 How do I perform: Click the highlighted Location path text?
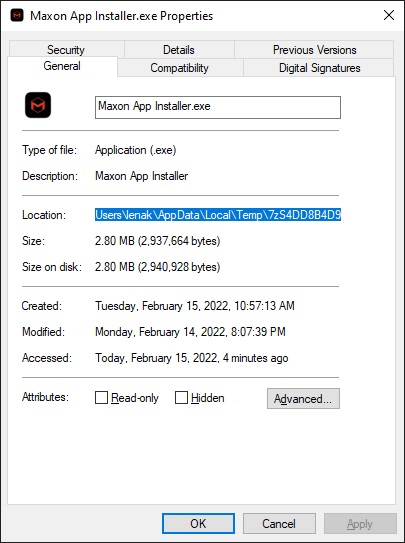tap(218, 215)
